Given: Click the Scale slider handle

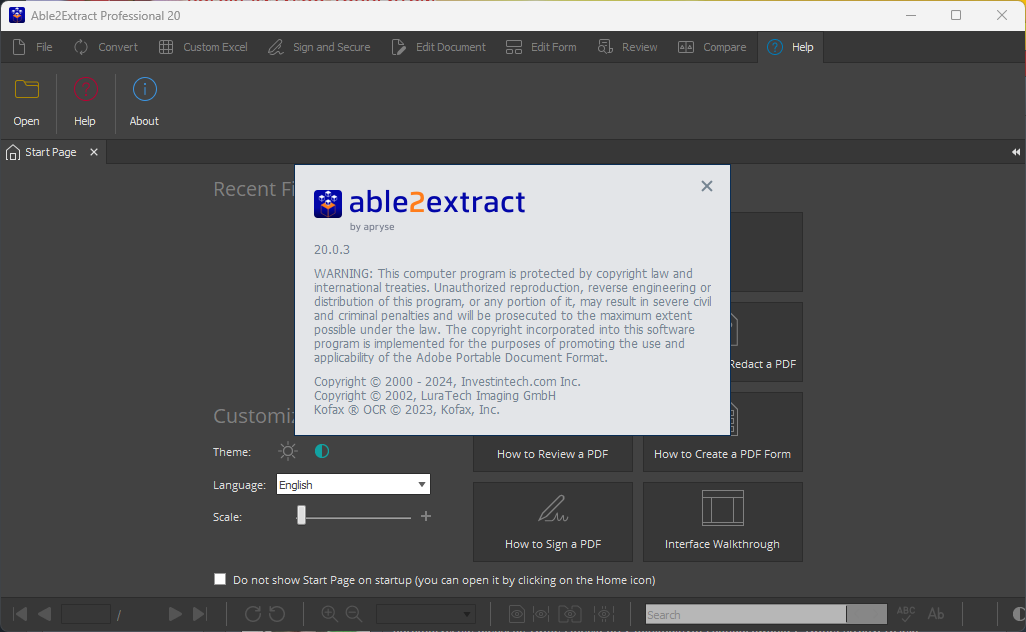Looking at the screenshot, I should point(301,516).
